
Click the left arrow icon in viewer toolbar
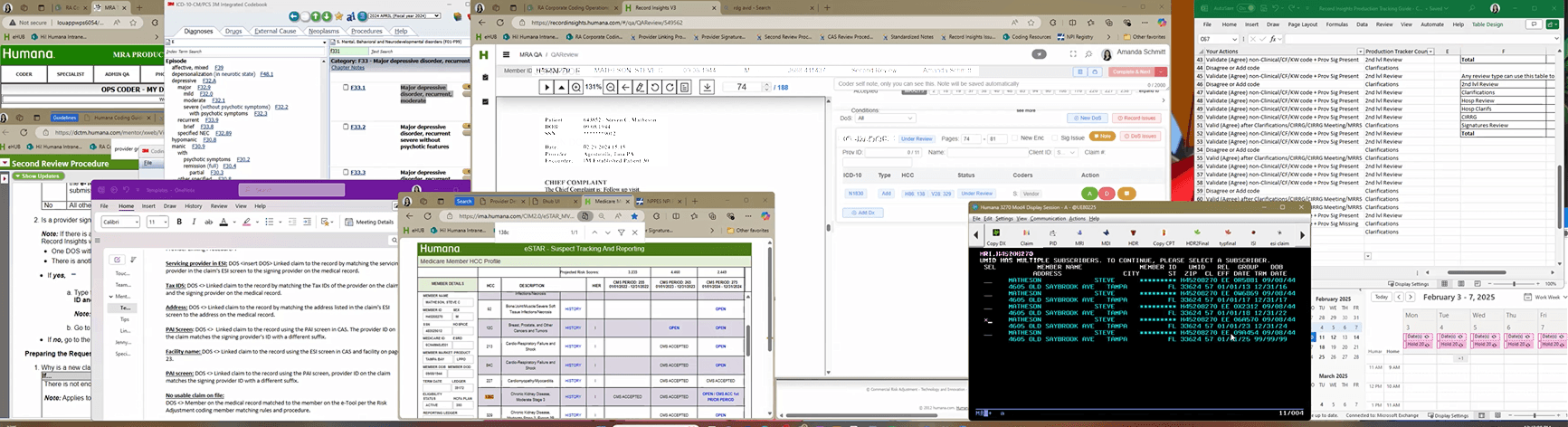[x=625, y=87]
